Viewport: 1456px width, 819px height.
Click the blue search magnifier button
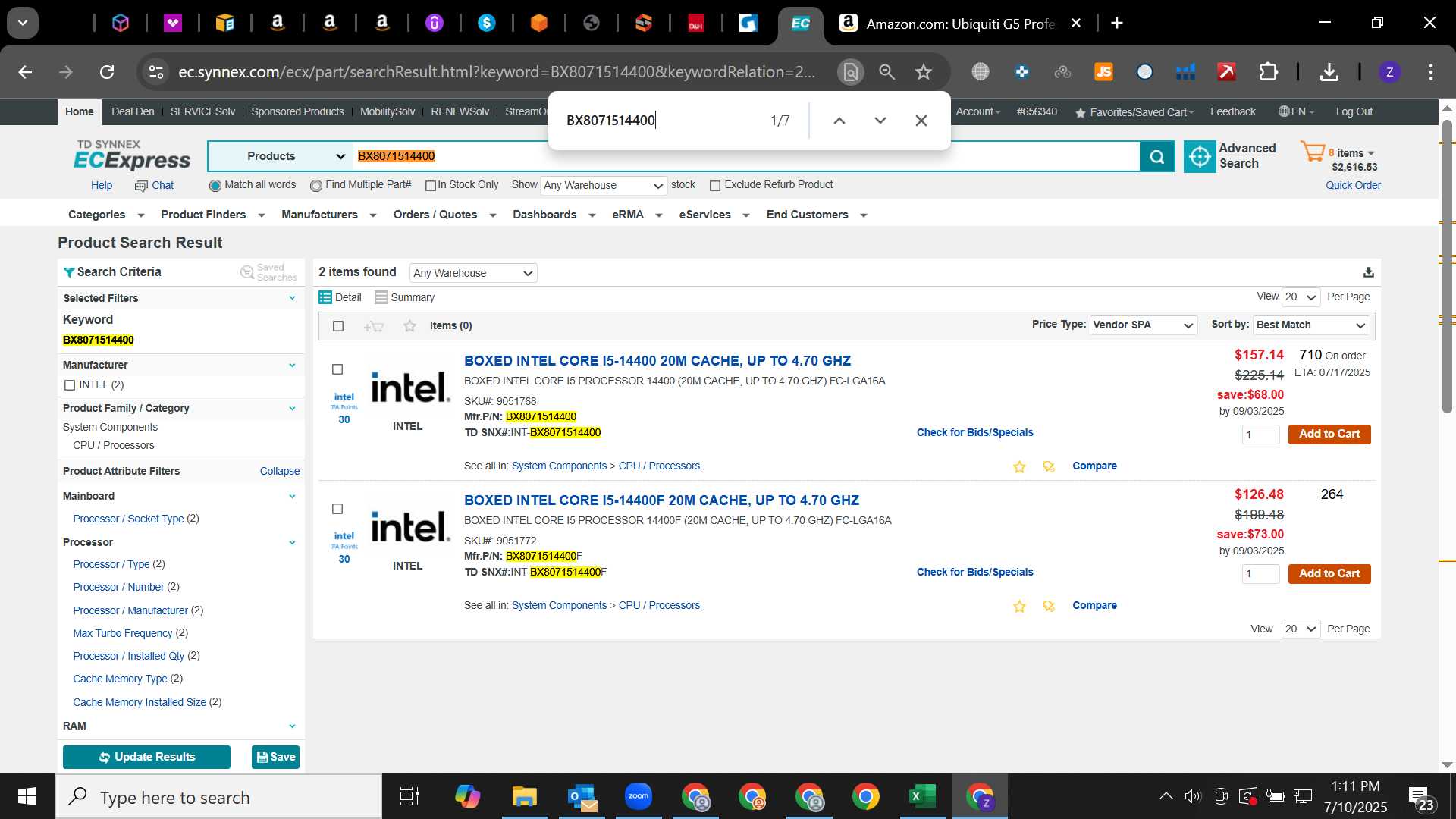click(x=1157, y=156)
